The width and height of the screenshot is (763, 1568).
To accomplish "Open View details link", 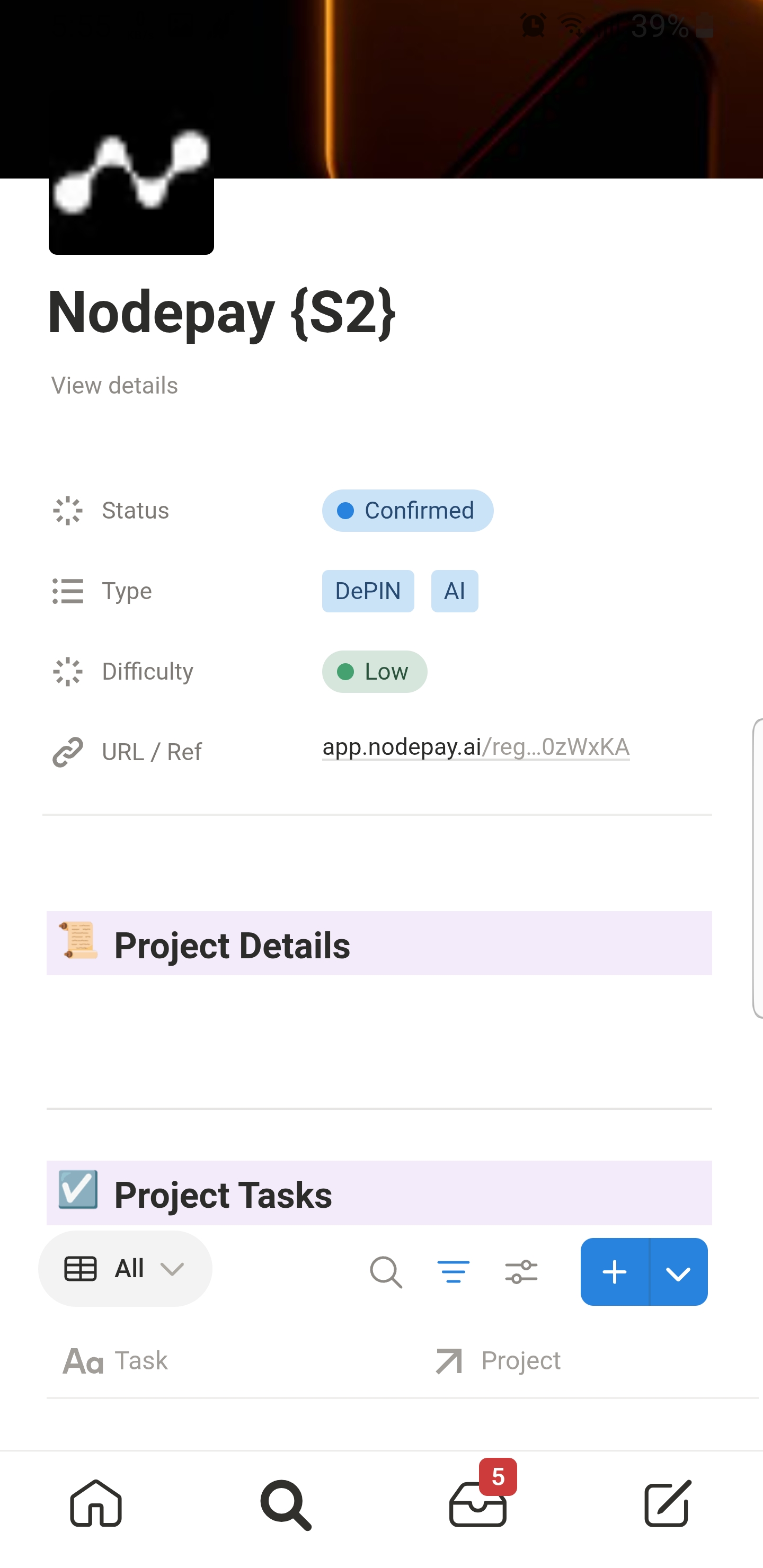I will click(114, 385).
